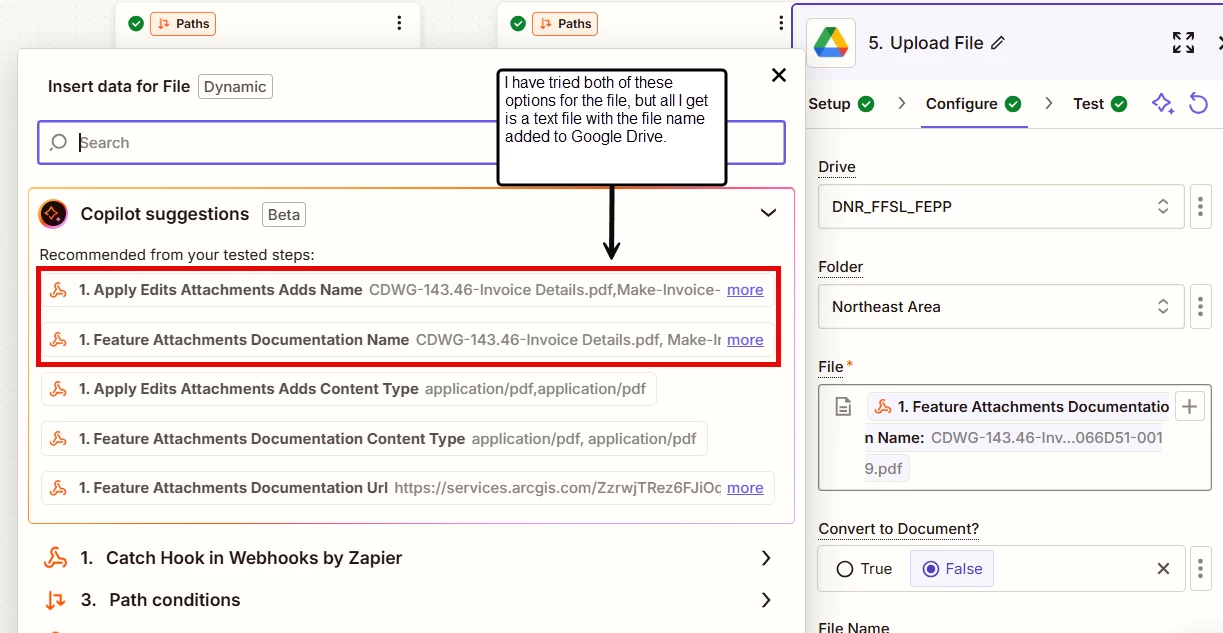Open the Drive dropdown DNR_FFSL_FEPP
The image size is (1223, 633).
point(1001,207)
